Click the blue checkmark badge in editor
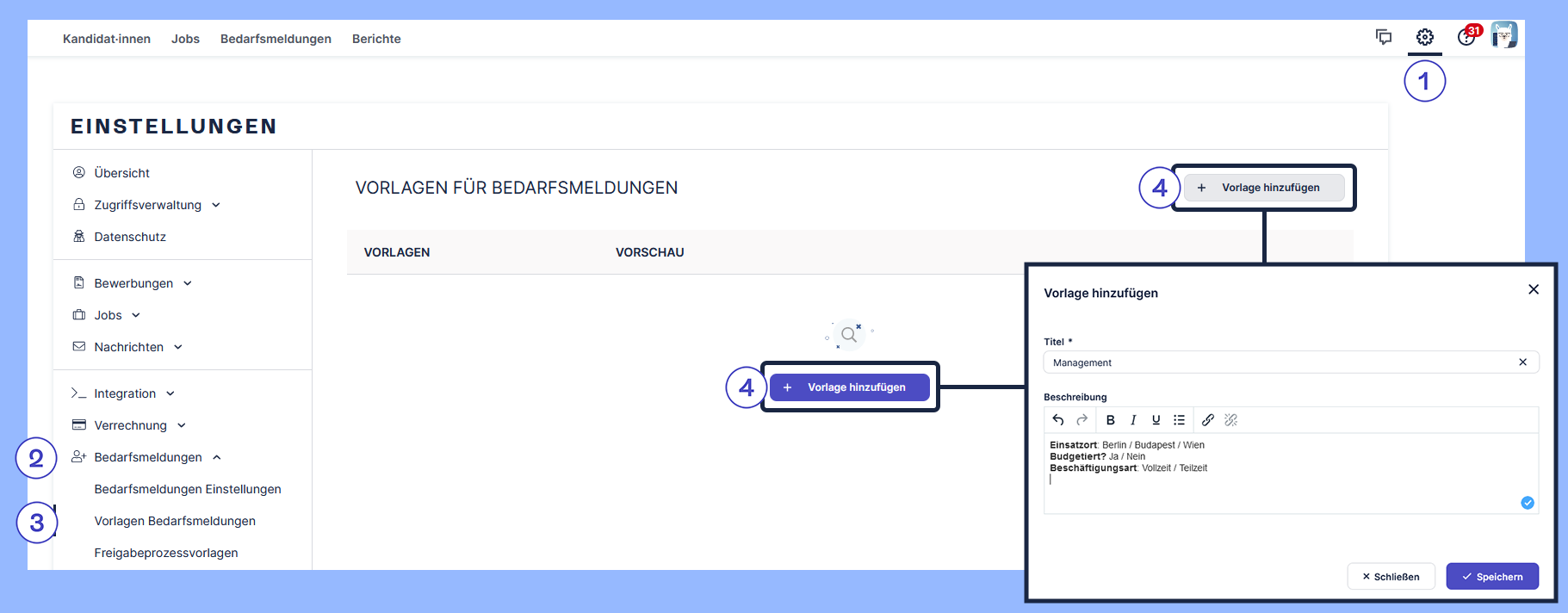 pos(1528,503)
